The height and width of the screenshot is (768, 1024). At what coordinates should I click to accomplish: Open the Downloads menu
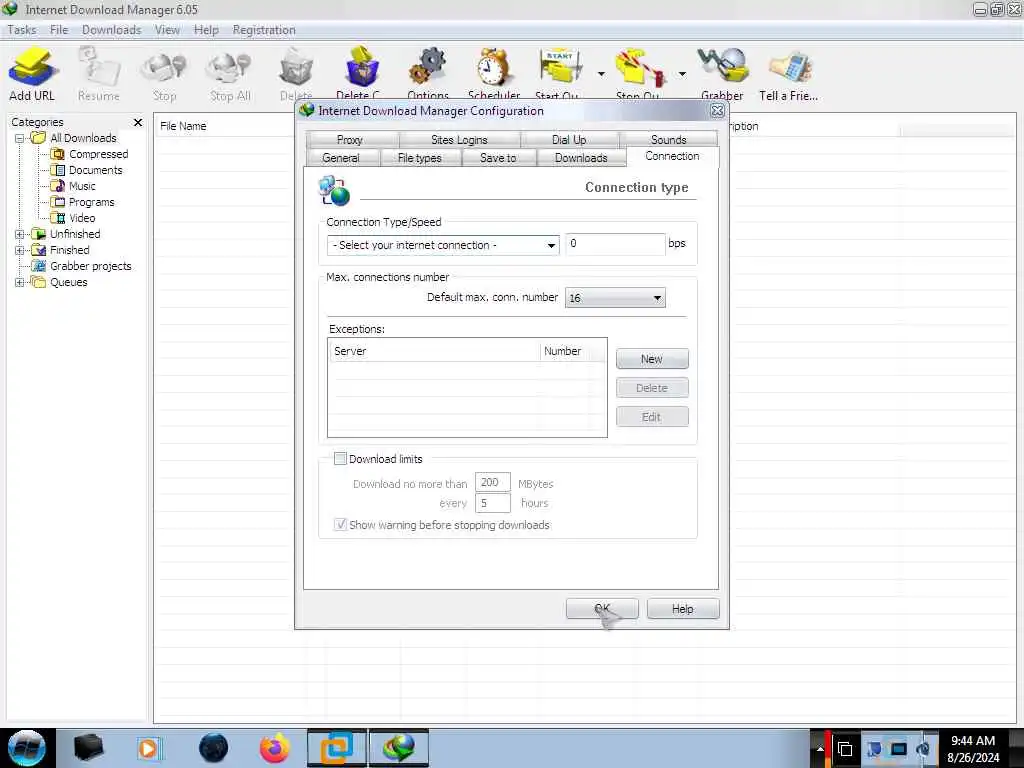point(112,30)
